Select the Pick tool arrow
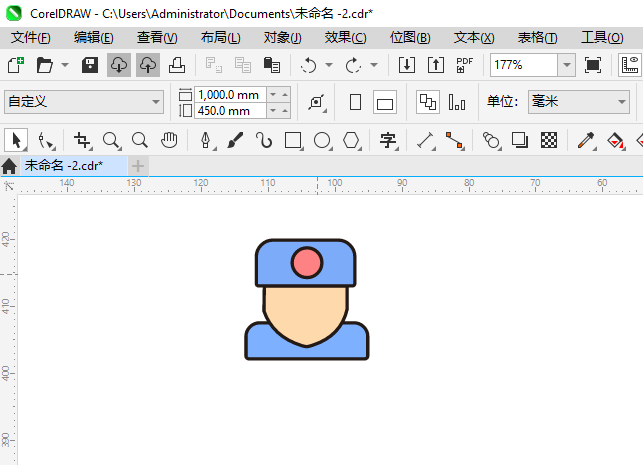This screenshot has width=643, height=465. click(x=15, y=140)
